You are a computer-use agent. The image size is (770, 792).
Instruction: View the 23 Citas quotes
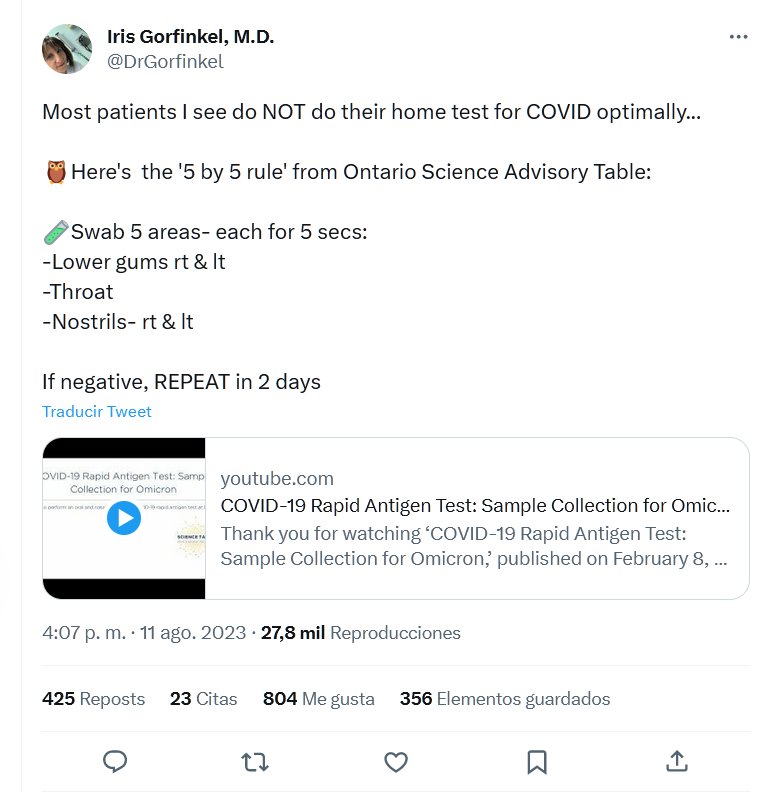click(203, 699)
